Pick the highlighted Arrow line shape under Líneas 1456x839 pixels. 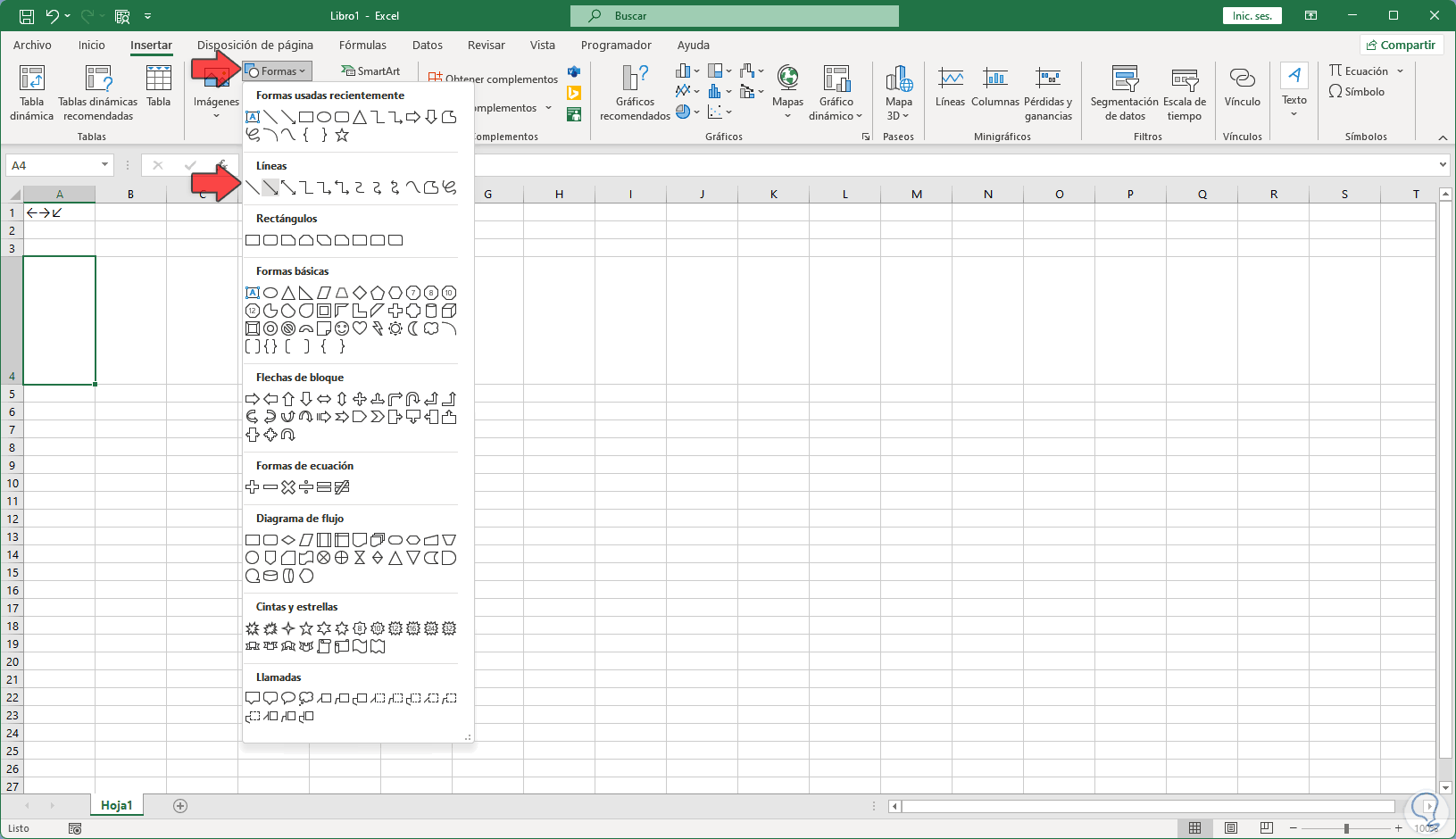coord(270,187)
